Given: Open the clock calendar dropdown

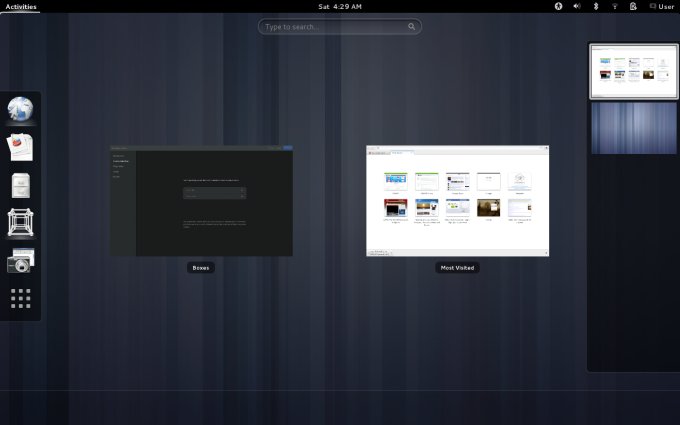Looking at the screenshot, I should [339, 6].
